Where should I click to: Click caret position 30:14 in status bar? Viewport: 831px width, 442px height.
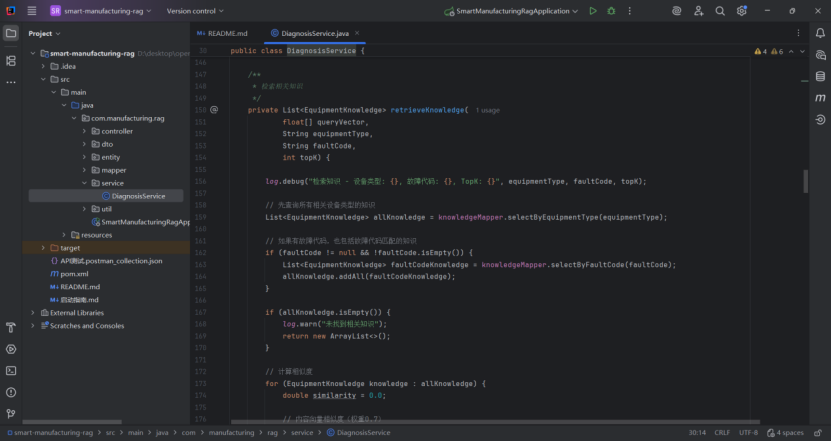coord(697,432)
